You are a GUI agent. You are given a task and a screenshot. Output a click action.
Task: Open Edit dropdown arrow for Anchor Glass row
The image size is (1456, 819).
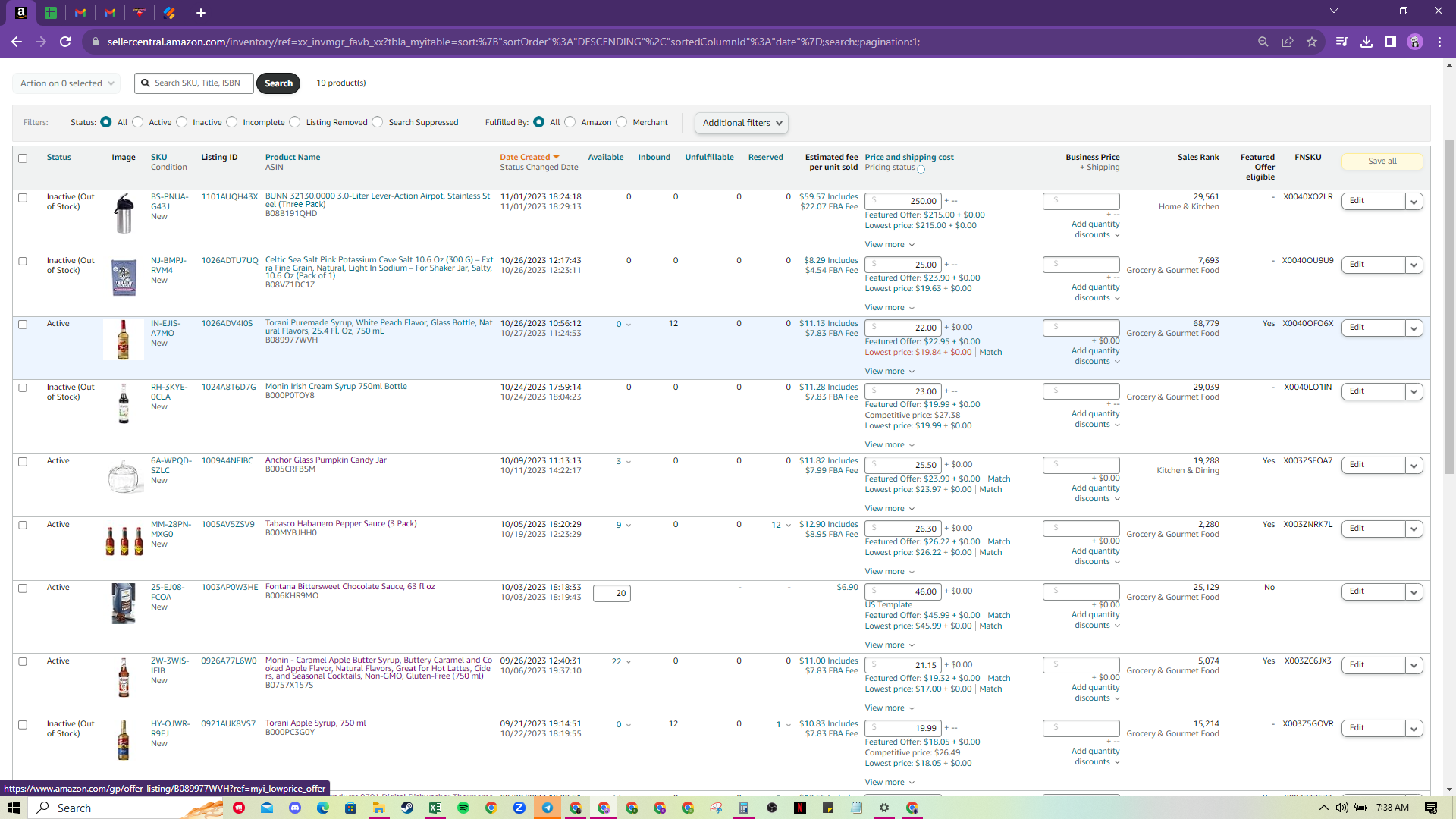[x=1414, y=466]
